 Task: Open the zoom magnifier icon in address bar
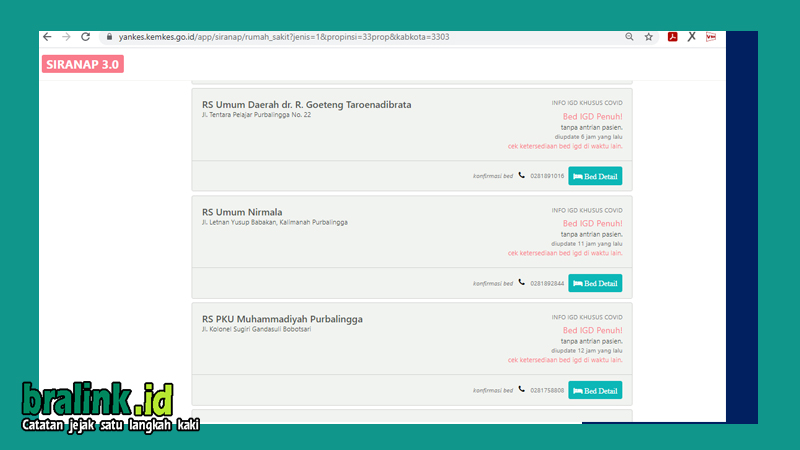629,37
